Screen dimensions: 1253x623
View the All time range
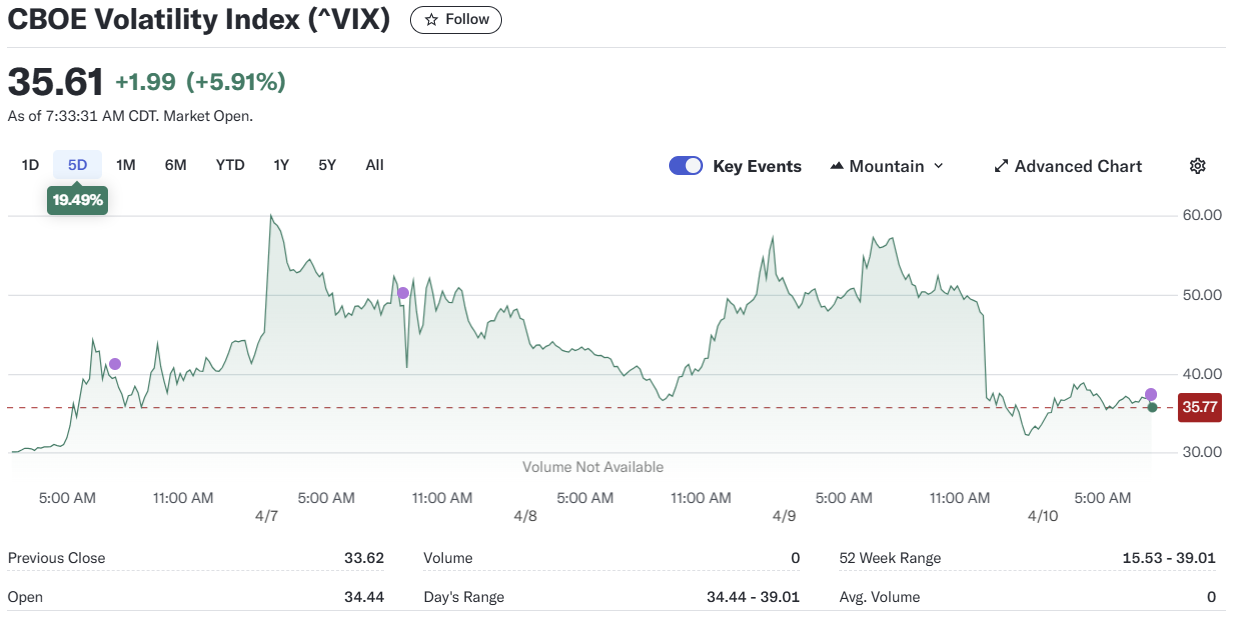pos(374,165)
